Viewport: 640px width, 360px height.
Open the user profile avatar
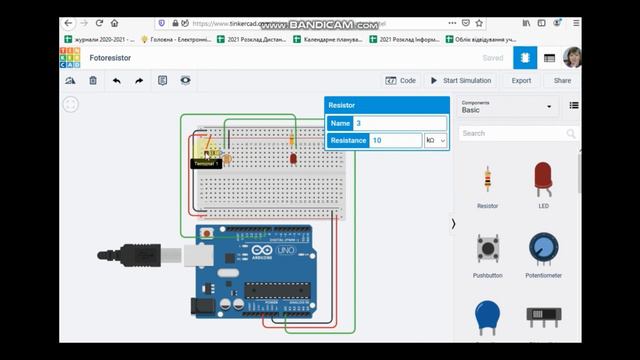(572, 58)
